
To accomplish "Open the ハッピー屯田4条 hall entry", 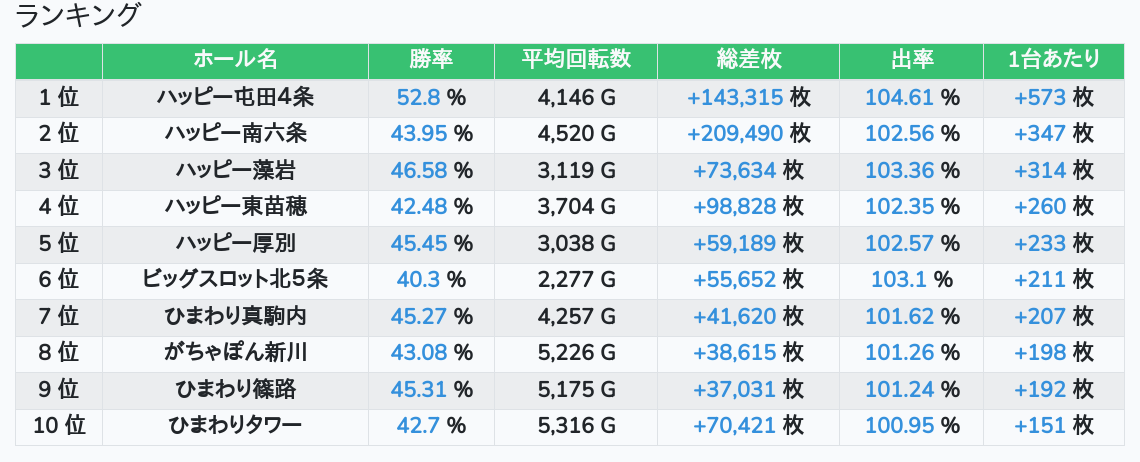I will pos(235,97).
